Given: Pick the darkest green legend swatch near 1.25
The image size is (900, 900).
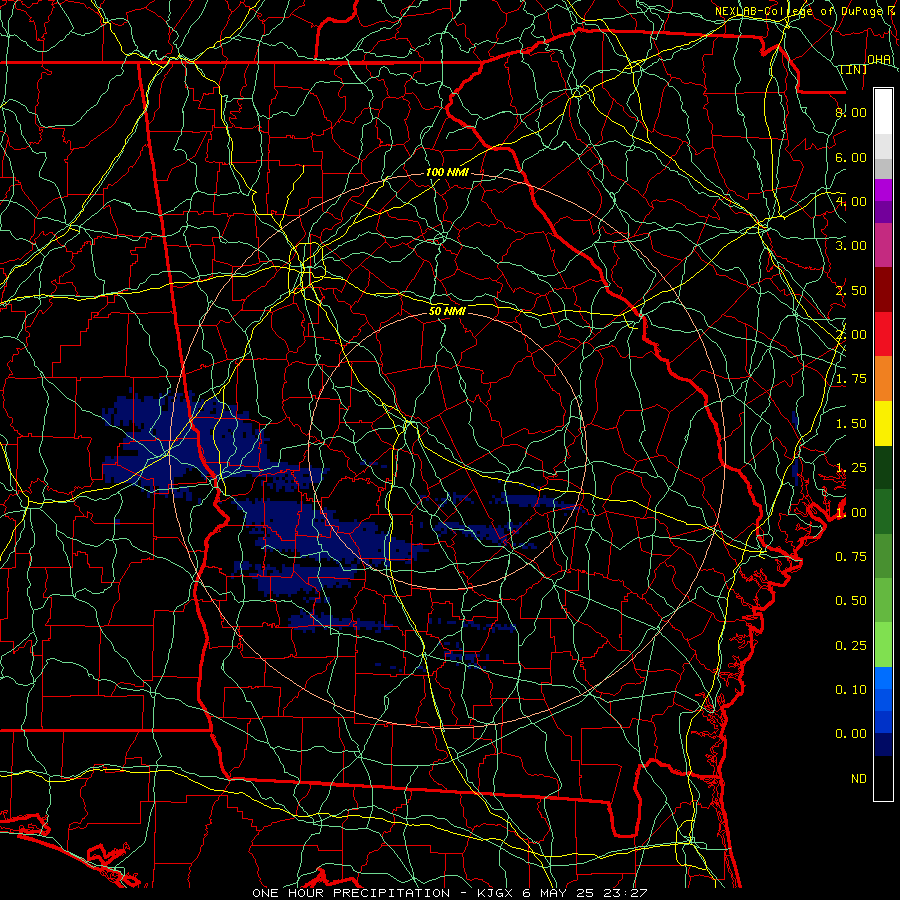Looking at the screenshot, I should coord(883,468).
